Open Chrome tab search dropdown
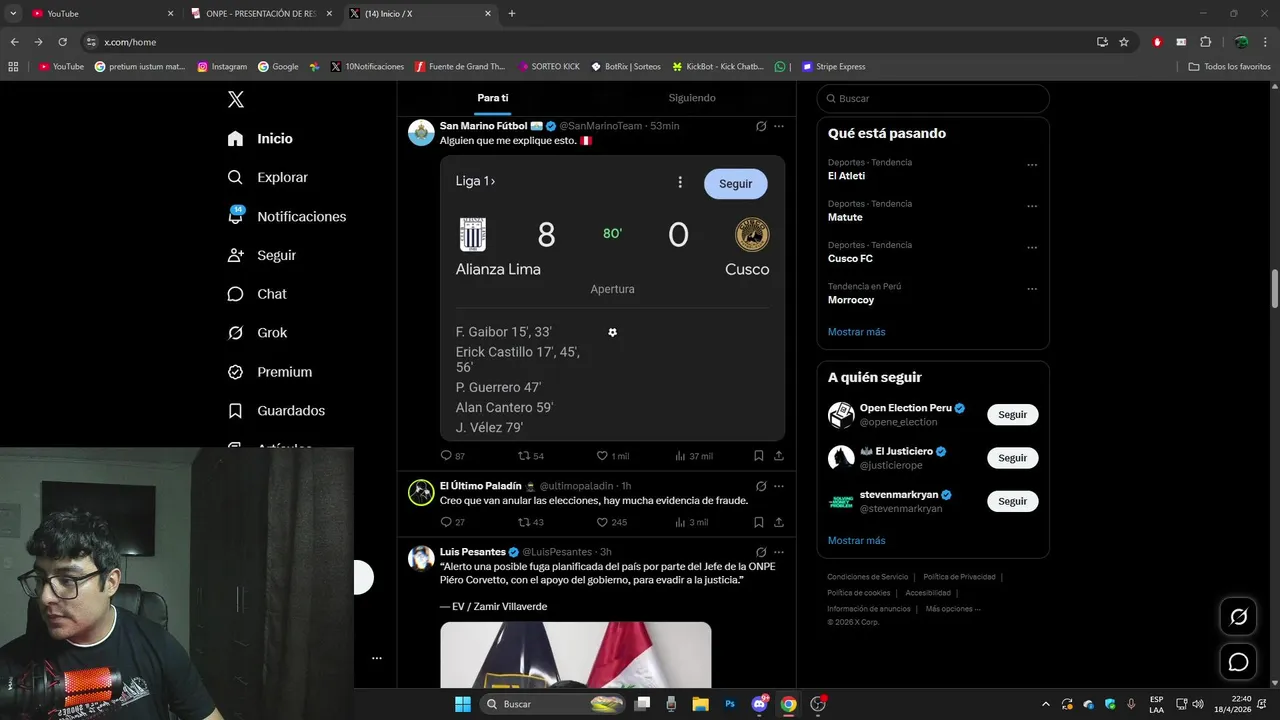This screenshot has width=1280, height=720. click(13, 14)
